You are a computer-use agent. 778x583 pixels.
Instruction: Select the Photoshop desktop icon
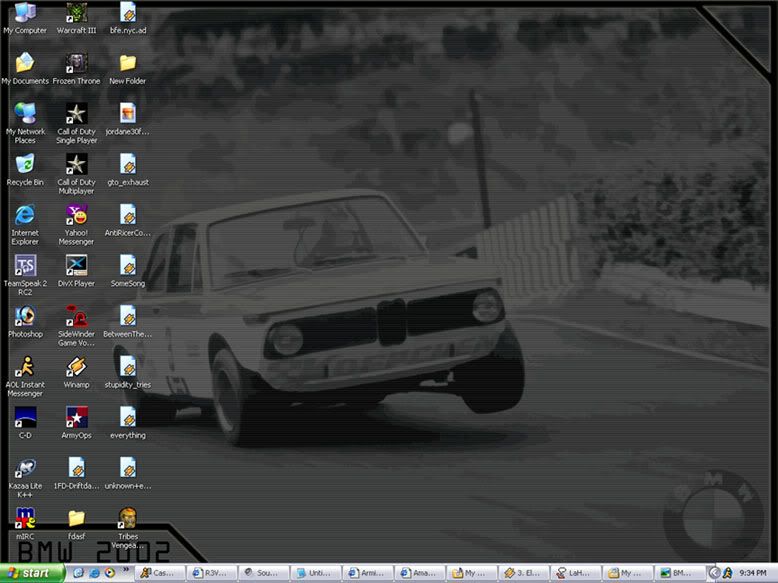point(25,316)
